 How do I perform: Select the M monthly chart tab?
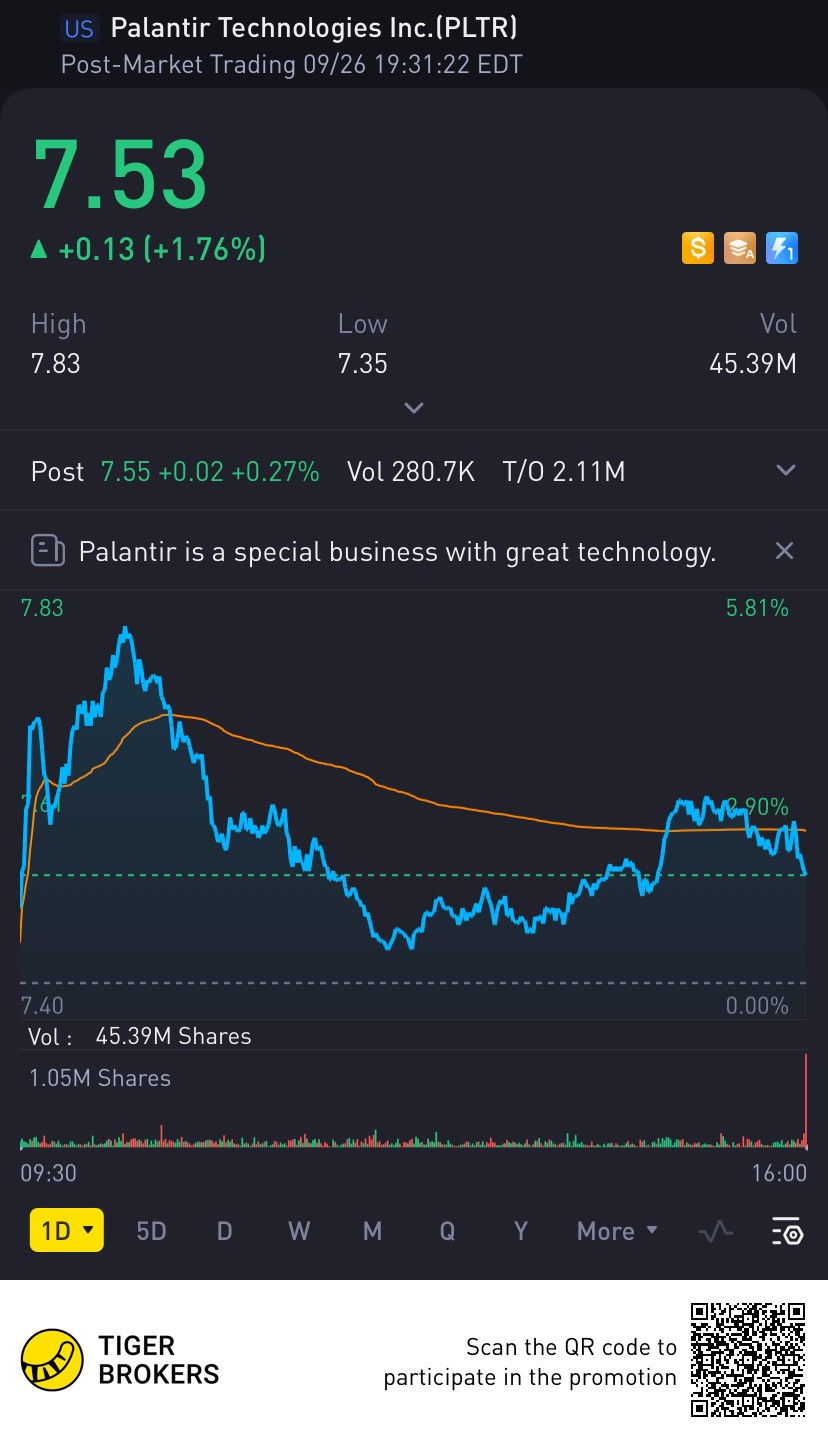coord(372,1231)
